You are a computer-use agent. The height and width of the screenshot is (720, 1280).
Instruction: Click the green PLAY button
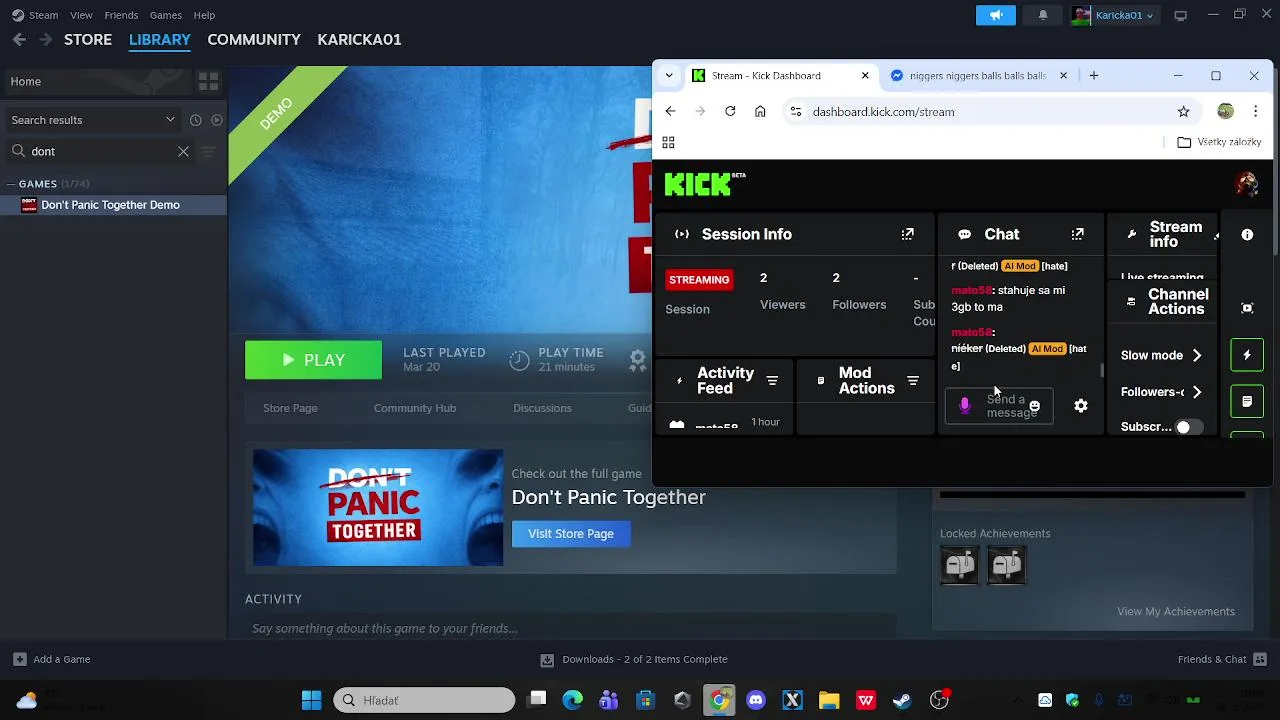pyautogui.click(x=313, y=360)
